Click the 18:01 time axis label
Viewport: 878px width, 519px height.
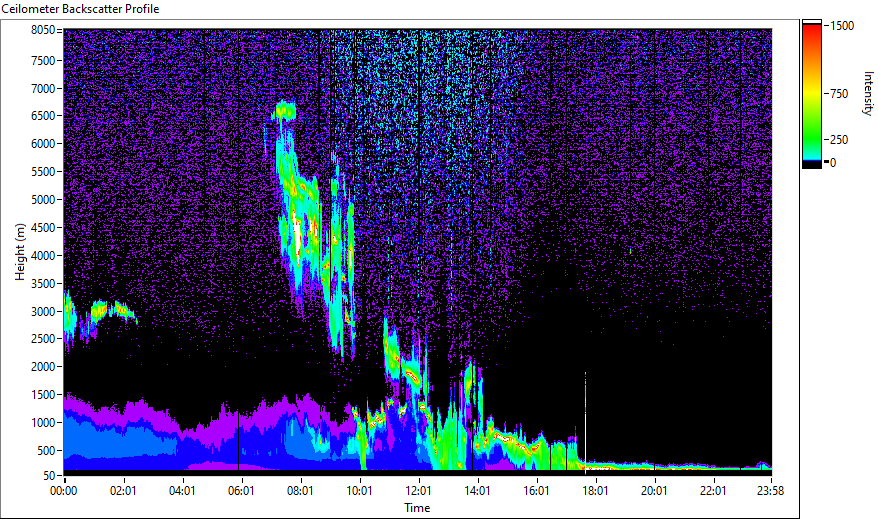tap(595, 491)
